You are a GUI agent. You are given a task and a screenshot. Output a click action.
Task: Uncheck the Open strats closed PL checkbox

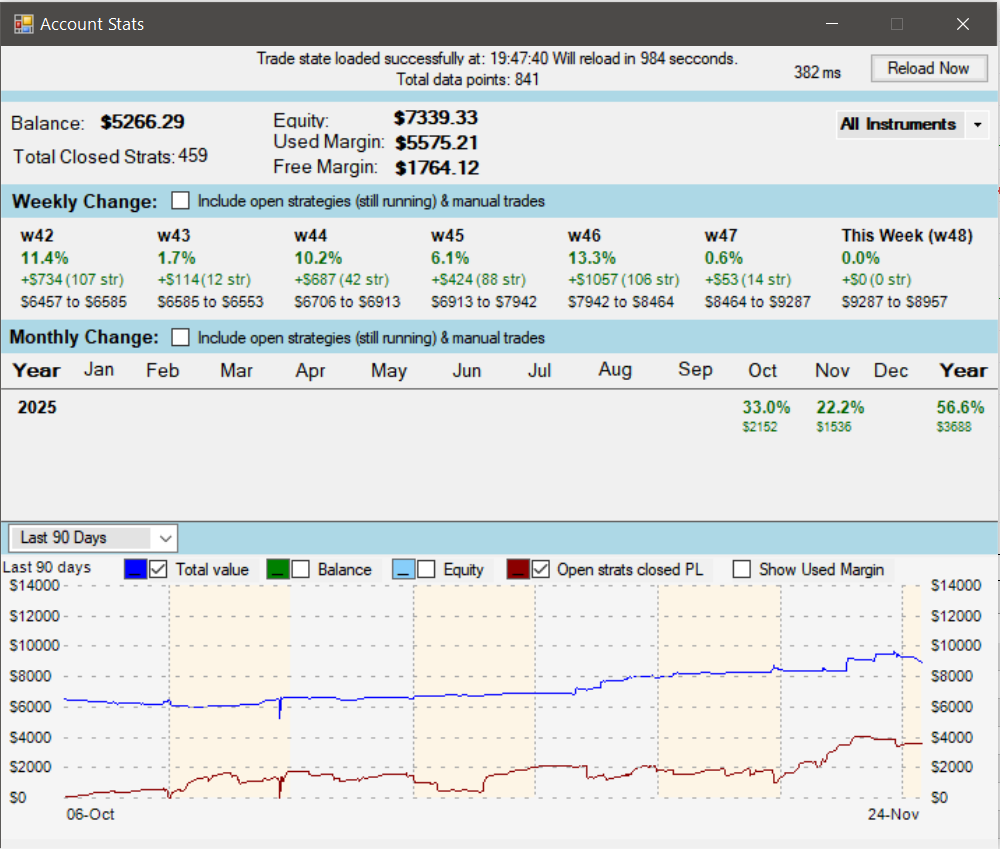tap(540, 569)
